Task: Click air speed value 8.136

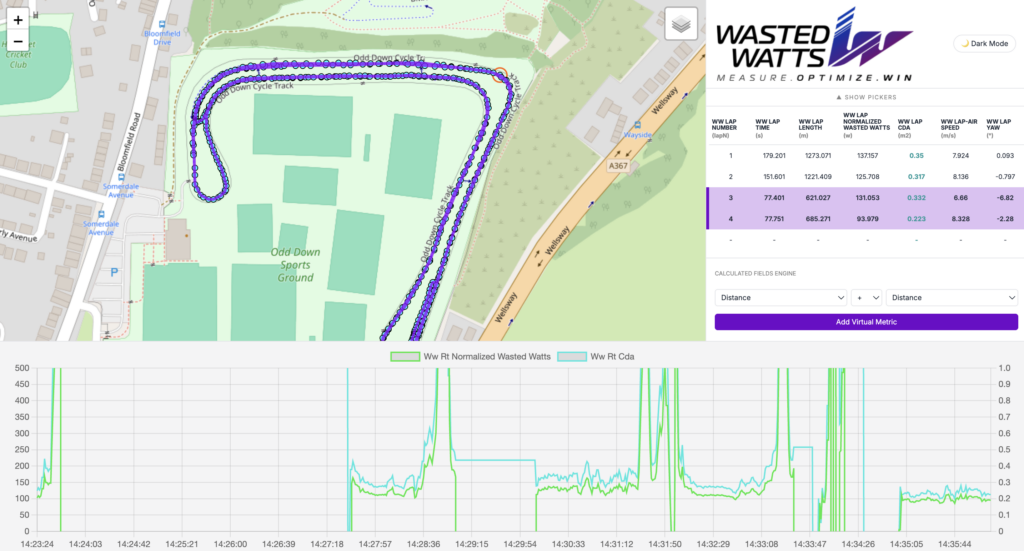Action: (x=961, y=177)
